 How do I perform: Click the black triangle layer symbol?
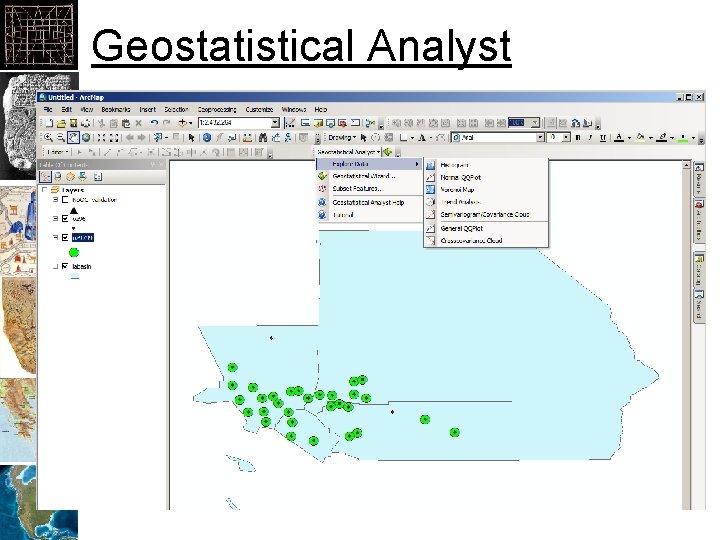(73, 211)
